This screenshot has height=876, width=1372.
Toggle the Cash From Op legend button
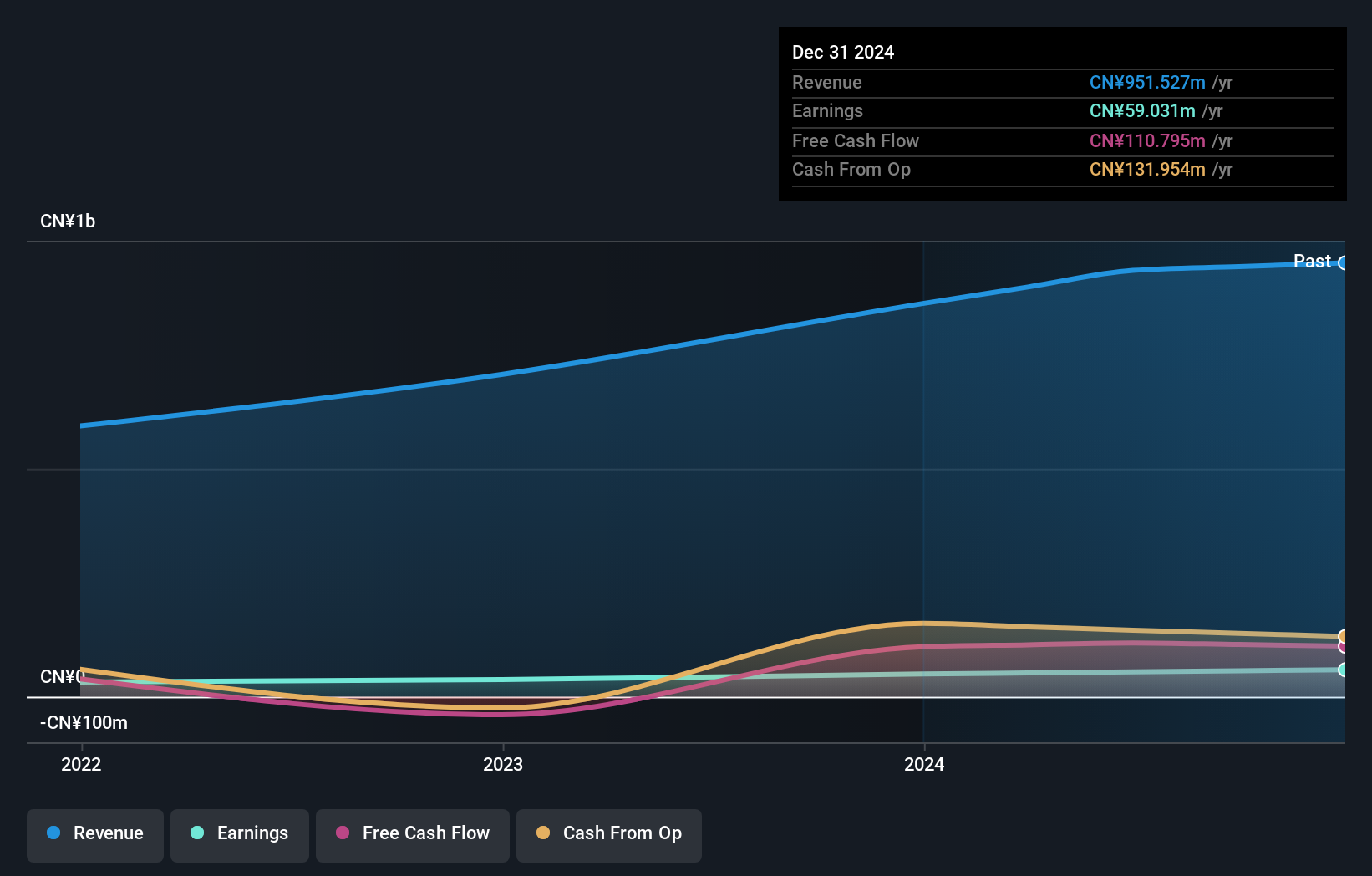point(609,835)
